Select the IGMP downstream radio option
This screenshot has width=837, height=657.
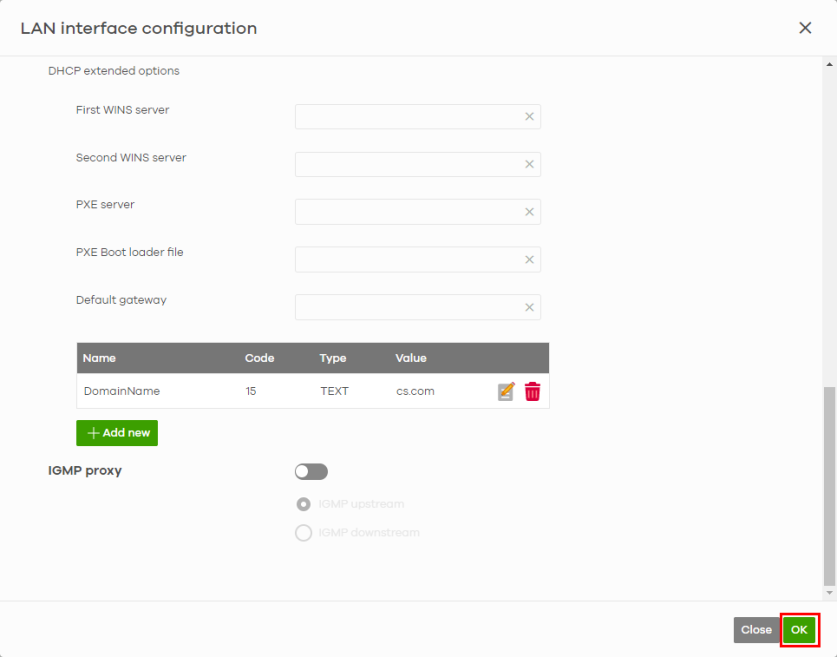[x=303, y=533]
